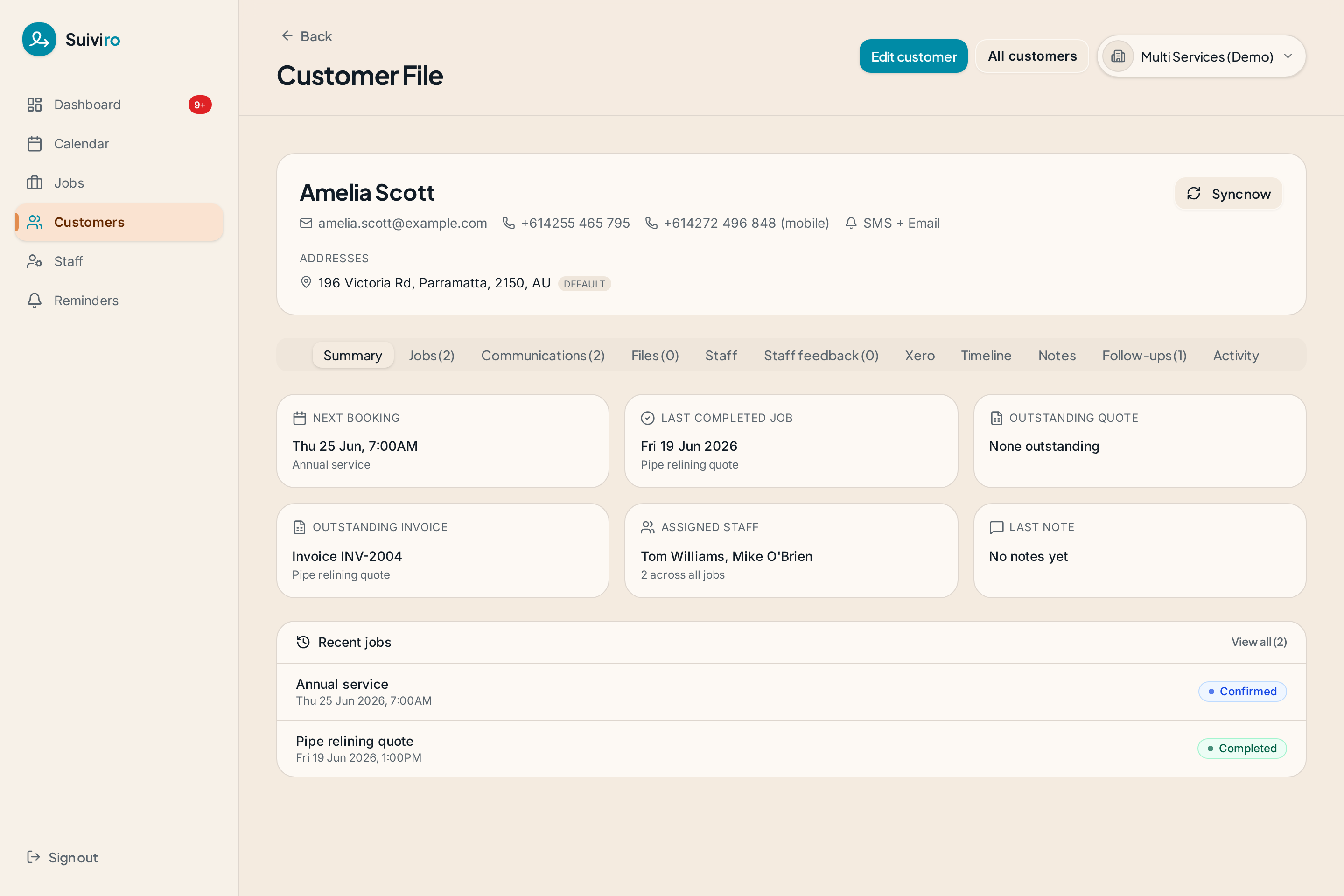Click the Sign out link
This screenshot has width=1344, height=896.
[x=63, y=857]
